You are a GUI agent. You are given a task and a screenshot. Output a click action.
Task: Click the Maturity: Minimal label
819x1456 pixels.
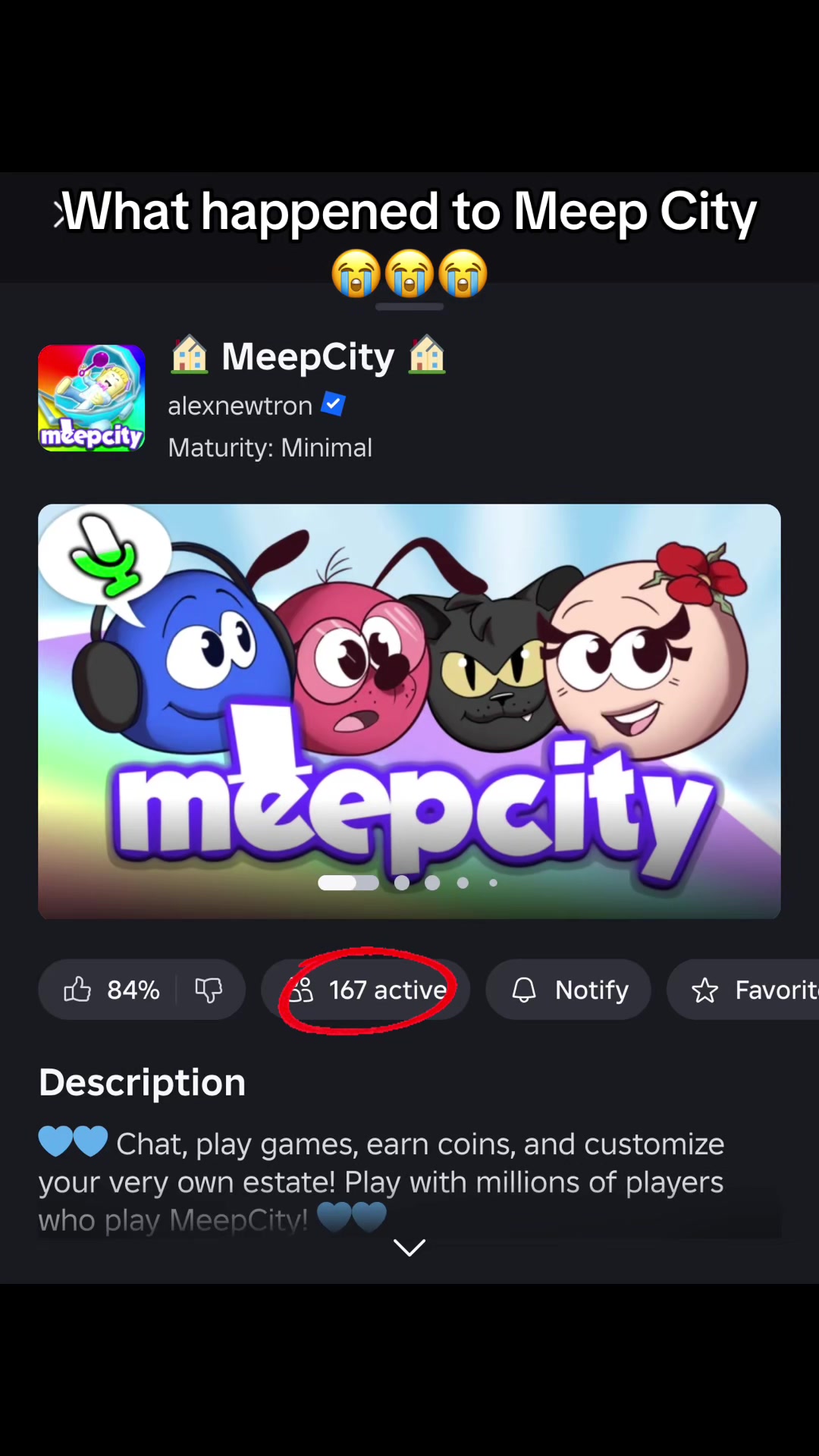(270, 447)
